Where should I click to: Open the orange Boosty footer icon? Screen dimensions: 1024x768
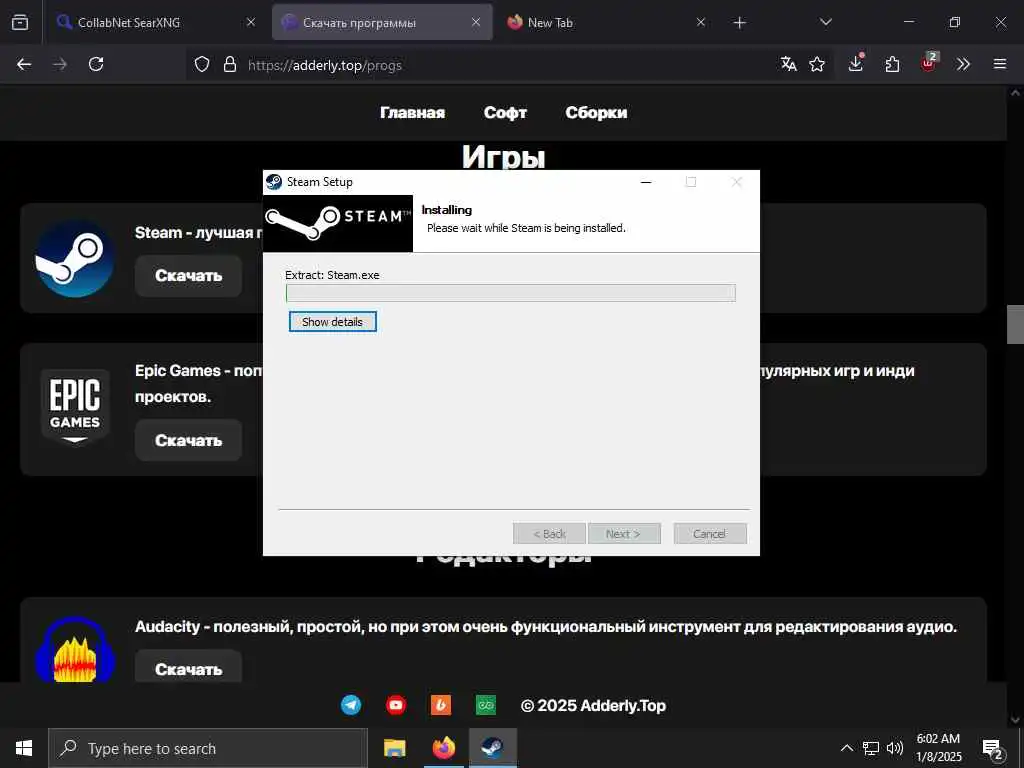point(441,705)
